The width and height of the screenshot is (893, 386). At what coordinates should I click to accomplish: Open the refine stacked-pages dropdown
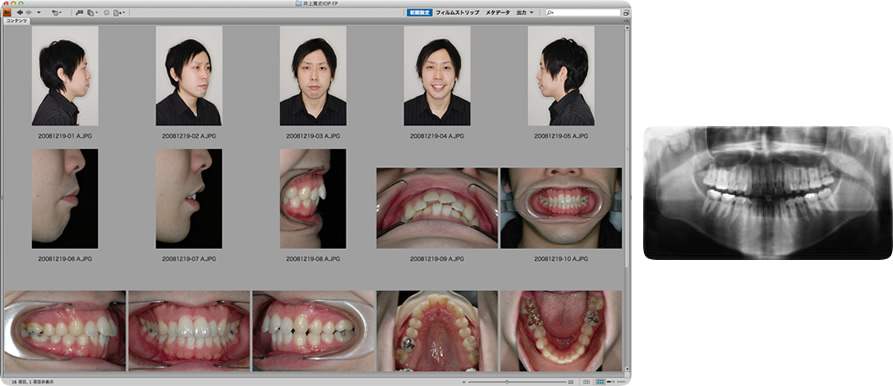click(x=92, y=13)
